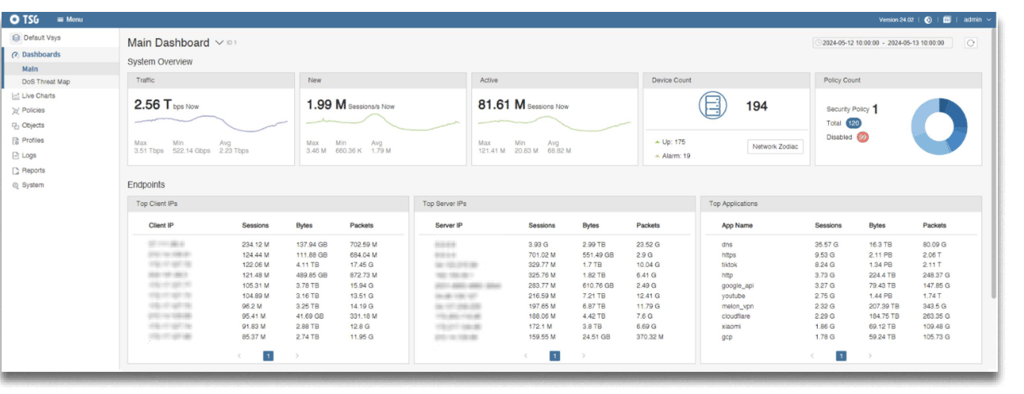Image resolution: width=1024 pixels, height=394 pixels.
Task: Click the 194 device count number
Action: 756,106
